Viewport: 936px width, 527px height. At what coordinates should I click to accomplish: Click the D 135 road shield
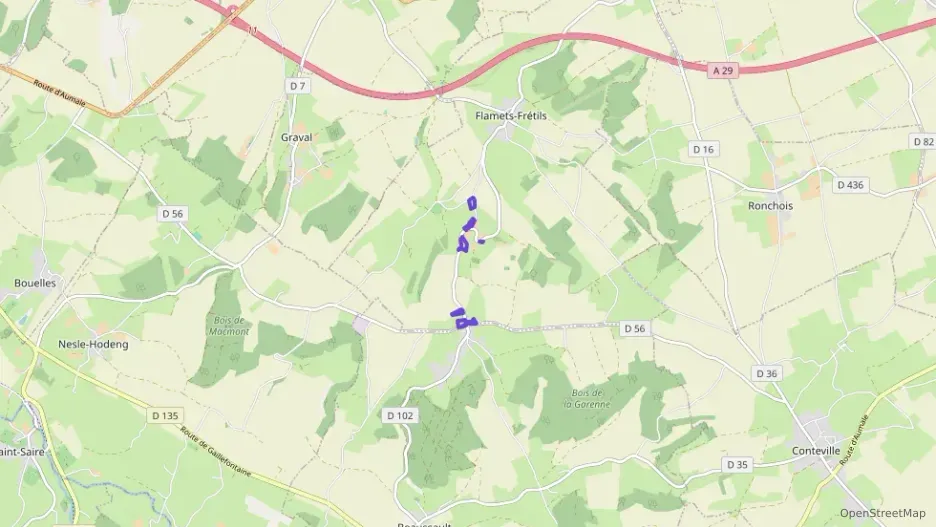coord(165,415)
